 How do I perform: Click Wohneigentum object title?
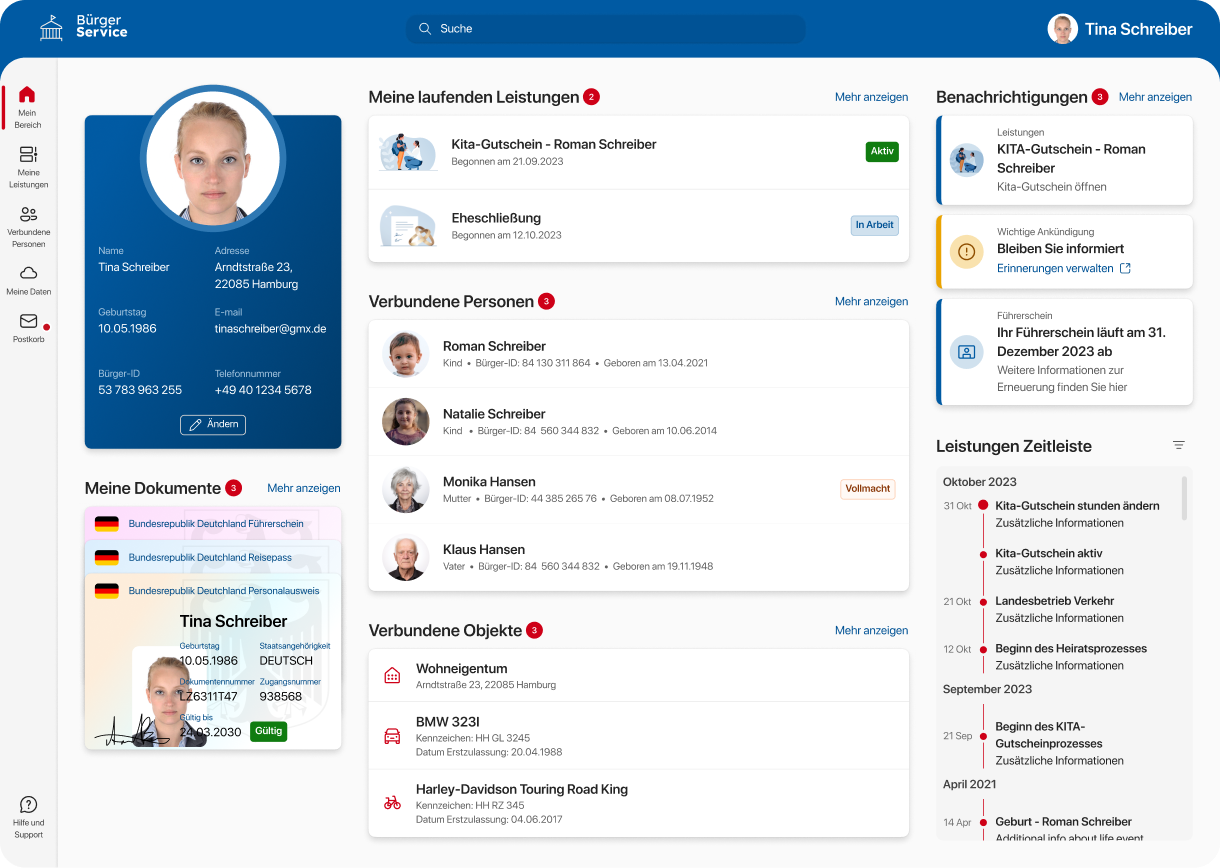click(x=462, y=668)
